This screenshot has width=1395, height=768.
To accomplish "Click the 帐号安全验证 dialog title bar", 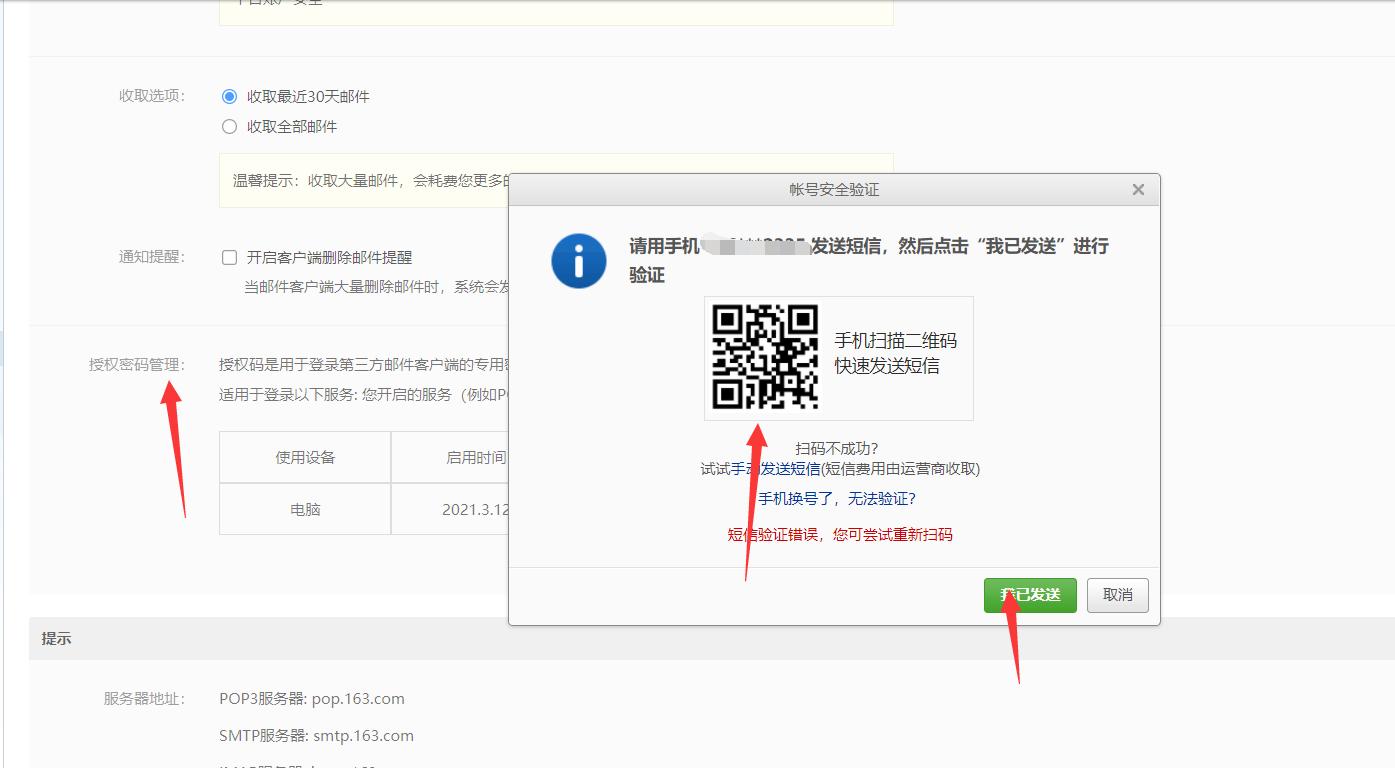I will [834, 188].
